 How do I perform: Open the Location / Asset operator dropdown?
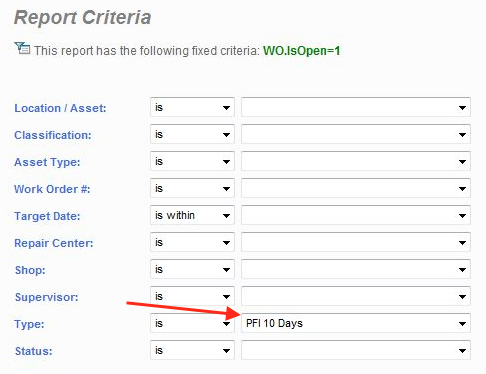click(192, 108)
